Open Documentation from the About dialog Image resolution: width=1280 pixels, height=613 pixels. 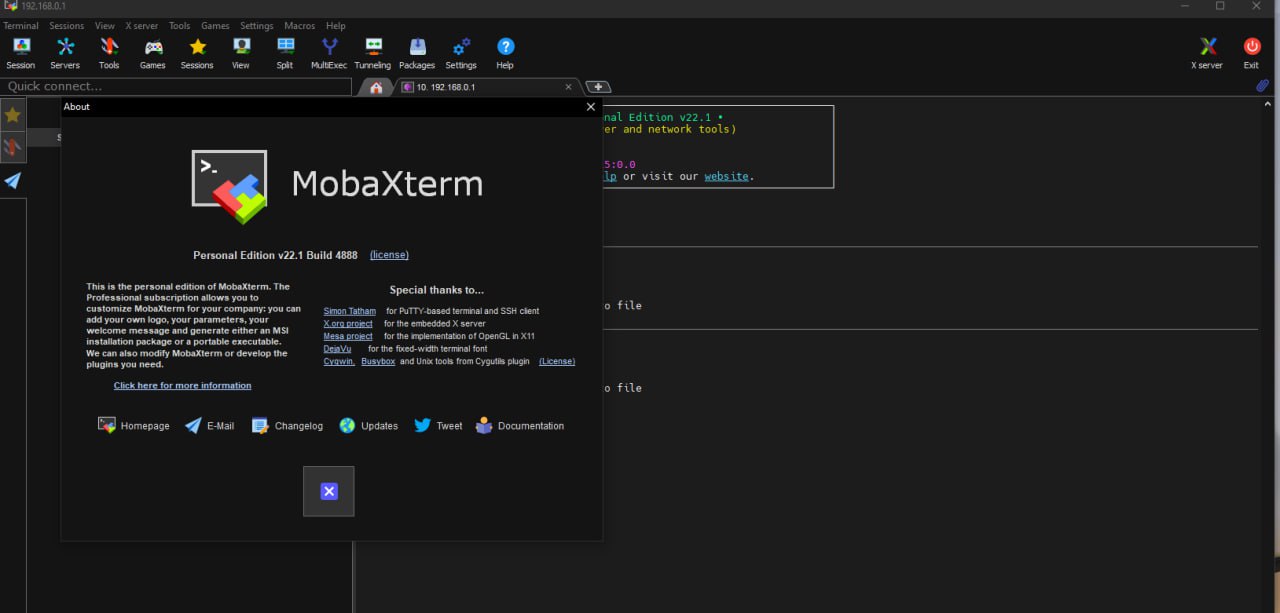click(520, 426)
